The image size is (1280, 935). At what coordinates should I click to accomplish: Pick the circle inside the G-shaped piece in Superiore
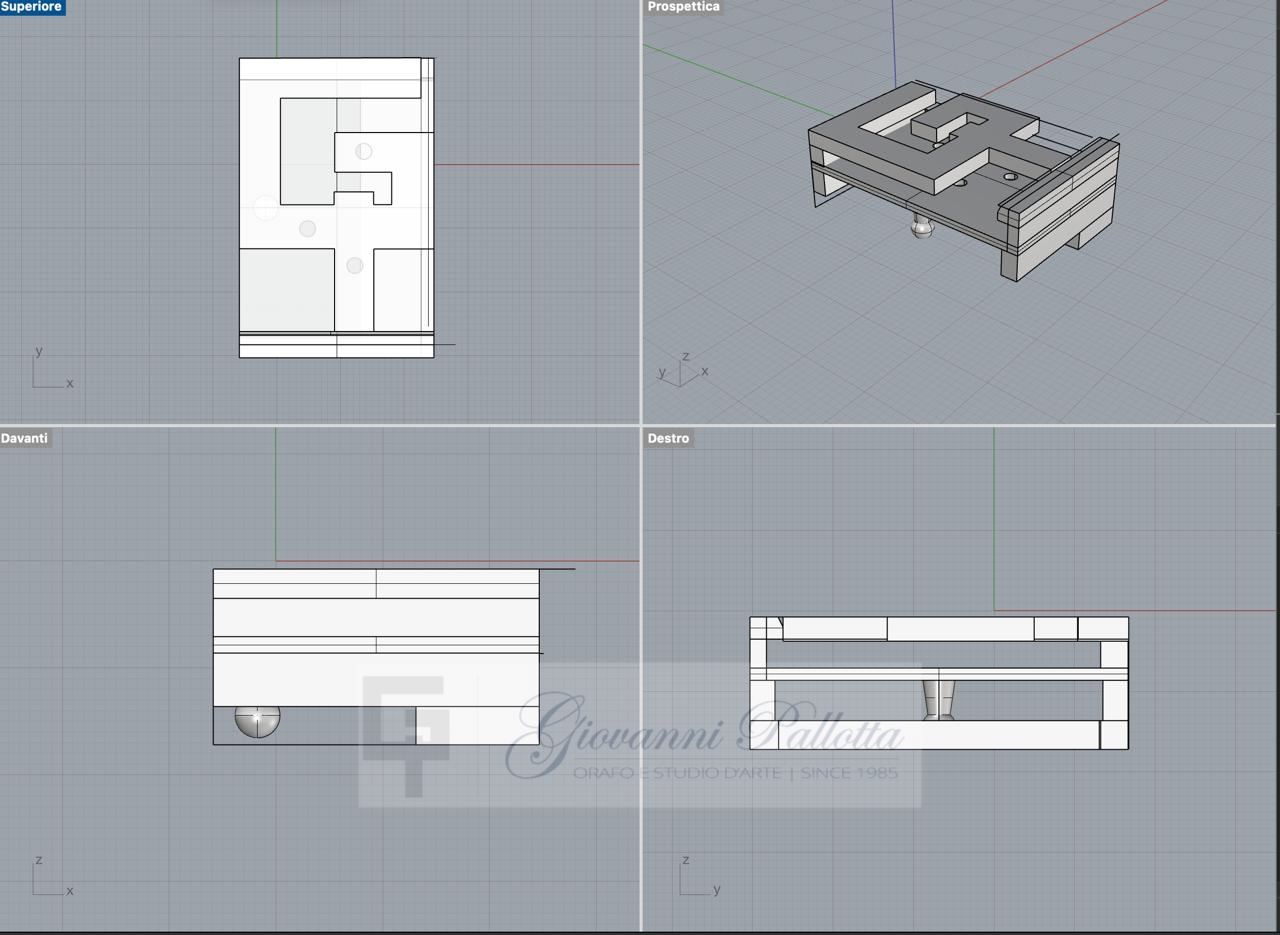pyautogui.click(x=364, y=151)
